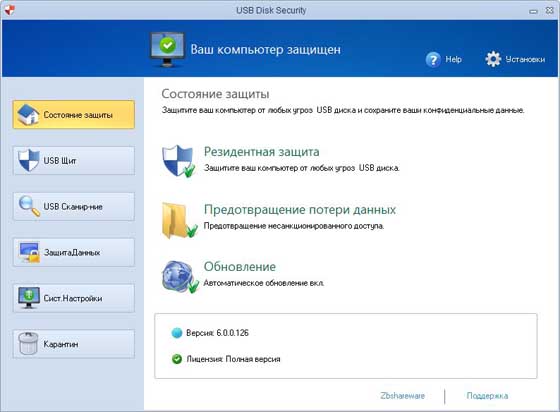Click the house icon on Состояние защиты
Image resolution: width=560 pixels, height=412 pixels.
pyautogui.click(x=28, y=115)
